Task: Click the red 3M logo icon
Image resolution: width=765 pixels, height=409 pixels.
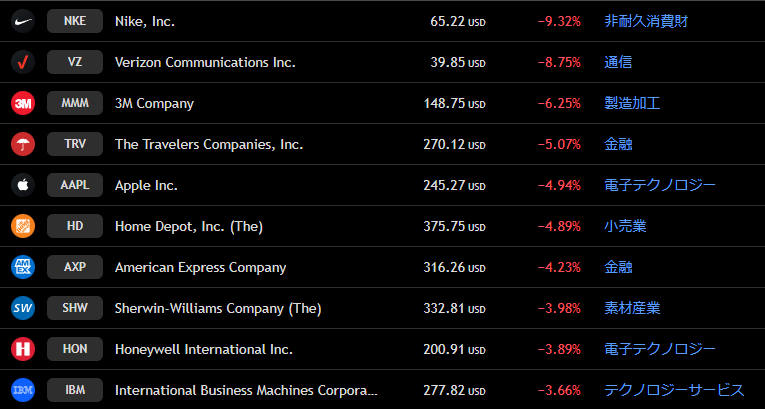Action: point(23,103)
